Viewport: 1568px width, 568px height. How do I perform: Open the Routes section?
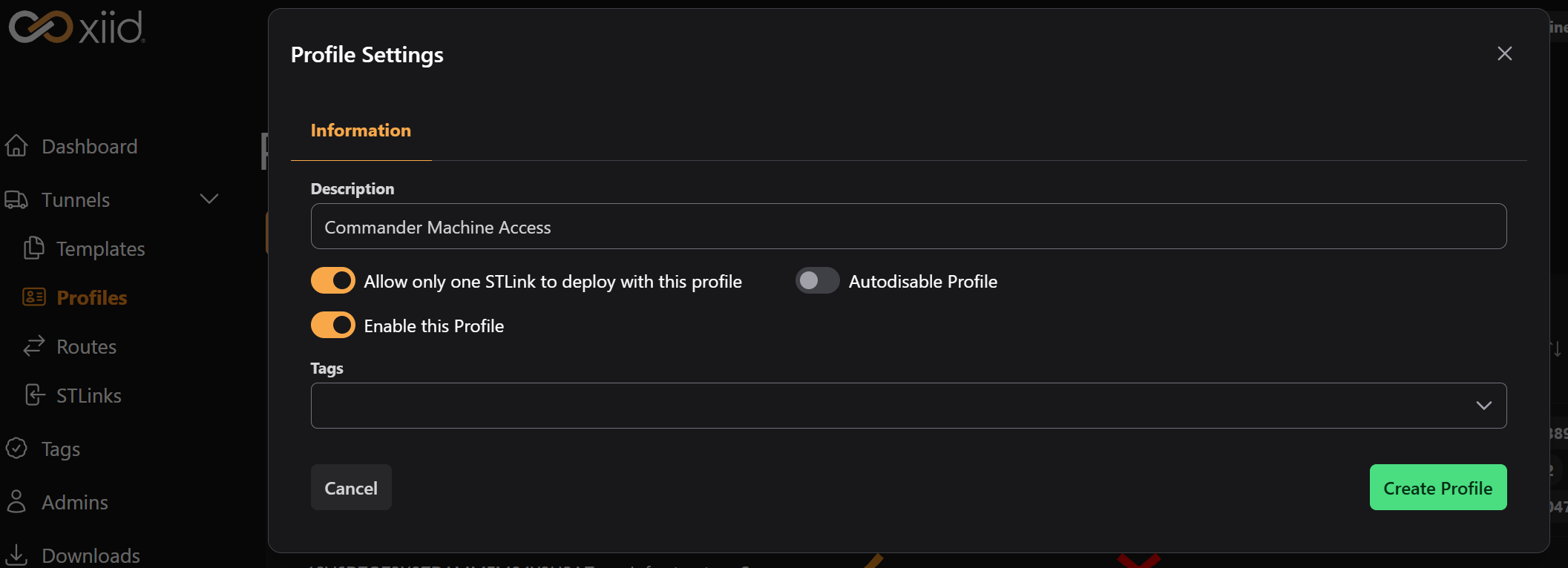86,346
